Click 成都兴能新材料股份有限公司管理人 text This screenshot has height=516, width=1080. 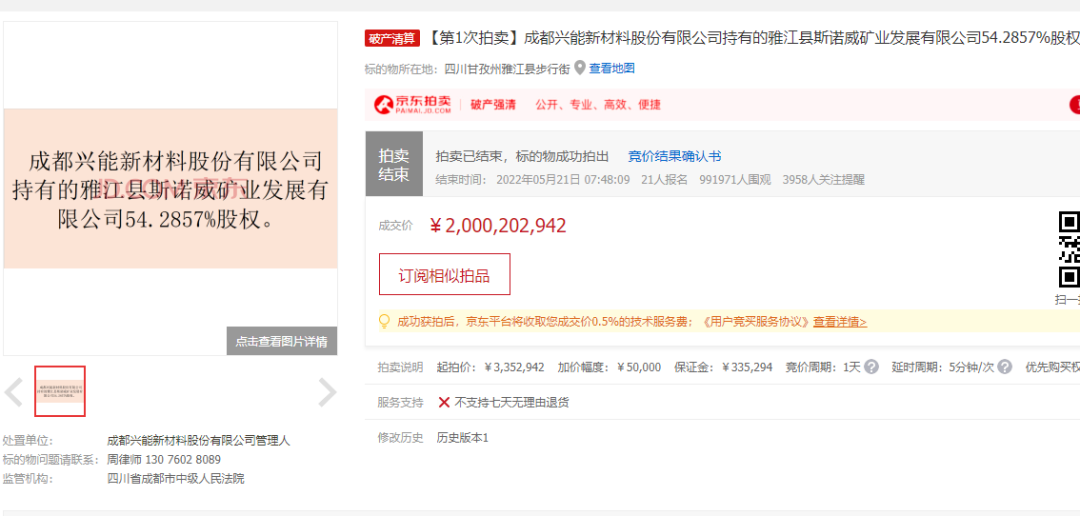(198, 441)
